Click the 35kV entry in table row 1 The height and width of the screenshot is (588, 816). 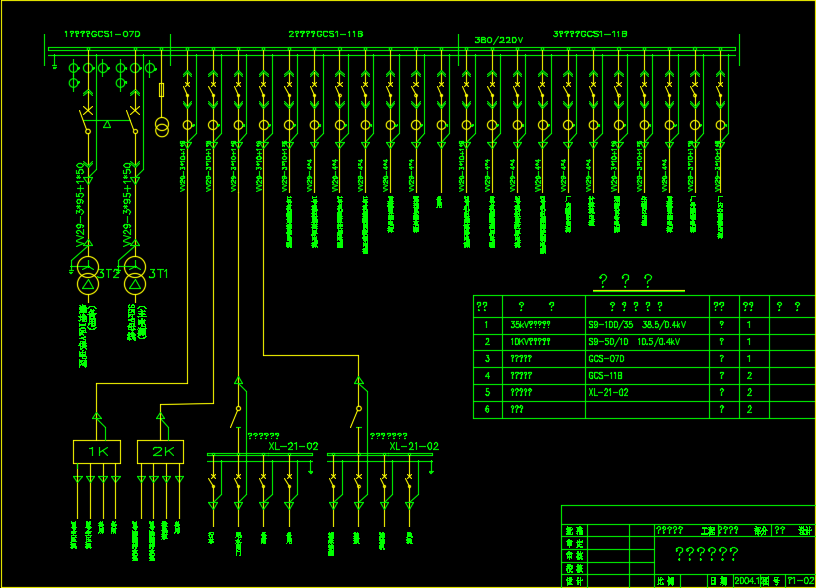point(530,325)
